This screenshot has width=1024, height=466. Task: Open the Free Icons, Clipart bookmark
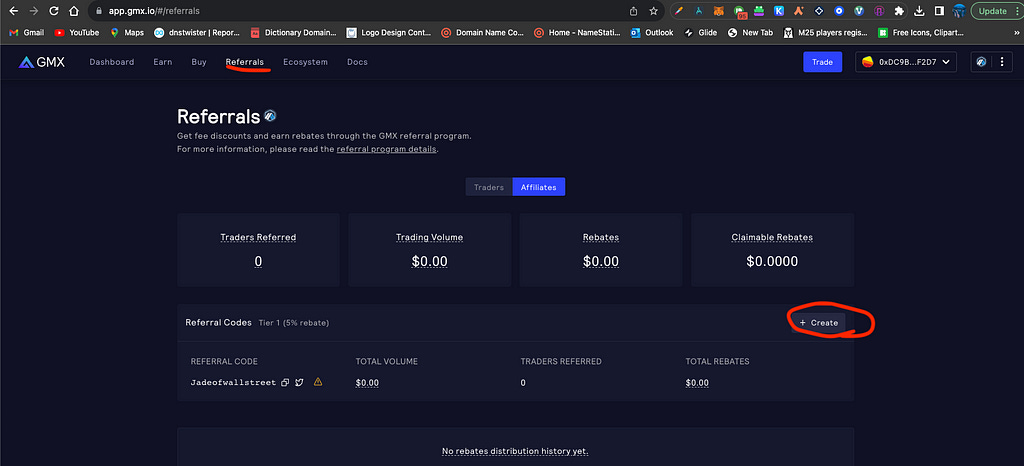point(921,32)
